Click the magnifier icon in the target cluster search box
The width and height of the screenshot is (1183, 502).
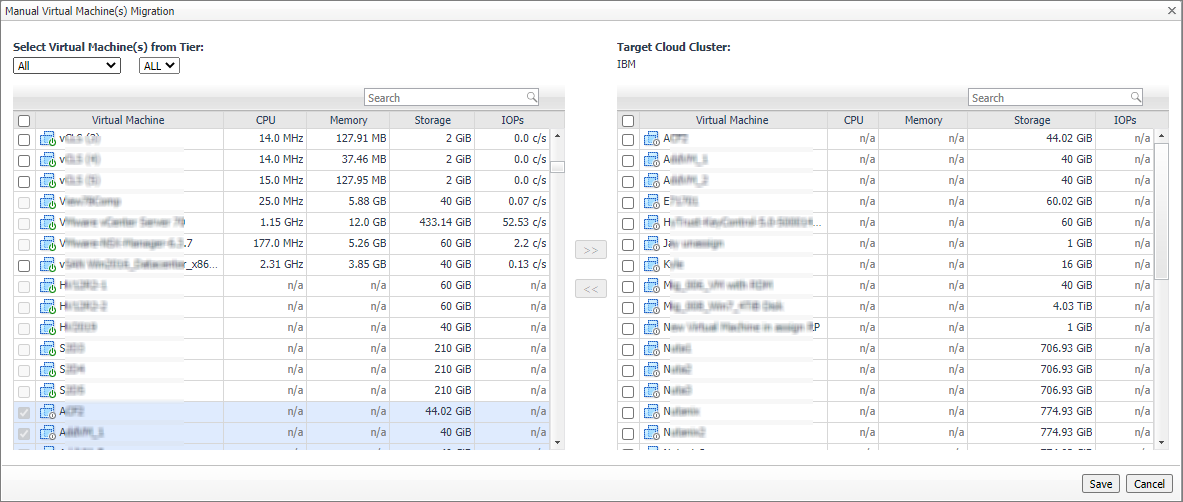click(x=1136, y=97)
